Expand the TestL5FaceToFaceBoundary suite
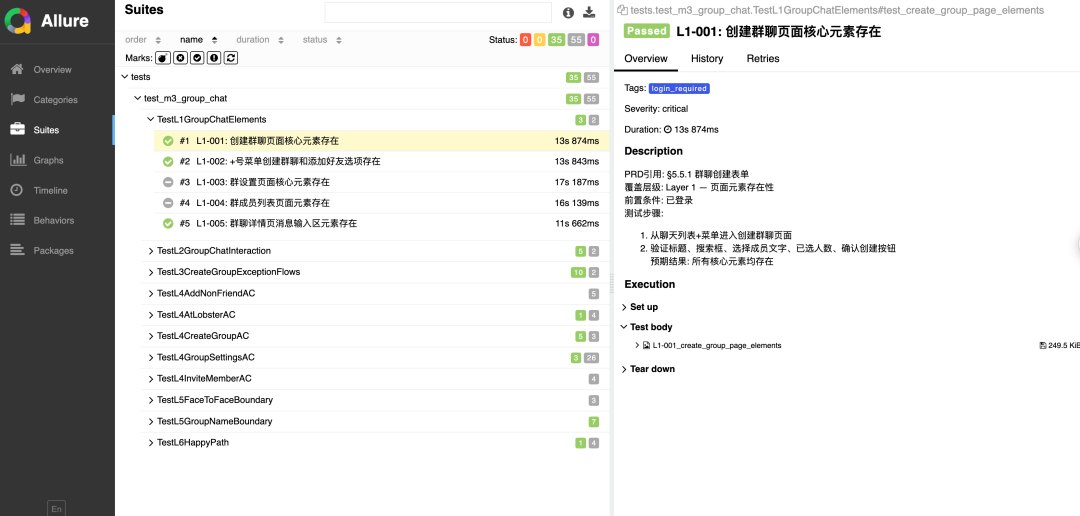 coord(151,400)
